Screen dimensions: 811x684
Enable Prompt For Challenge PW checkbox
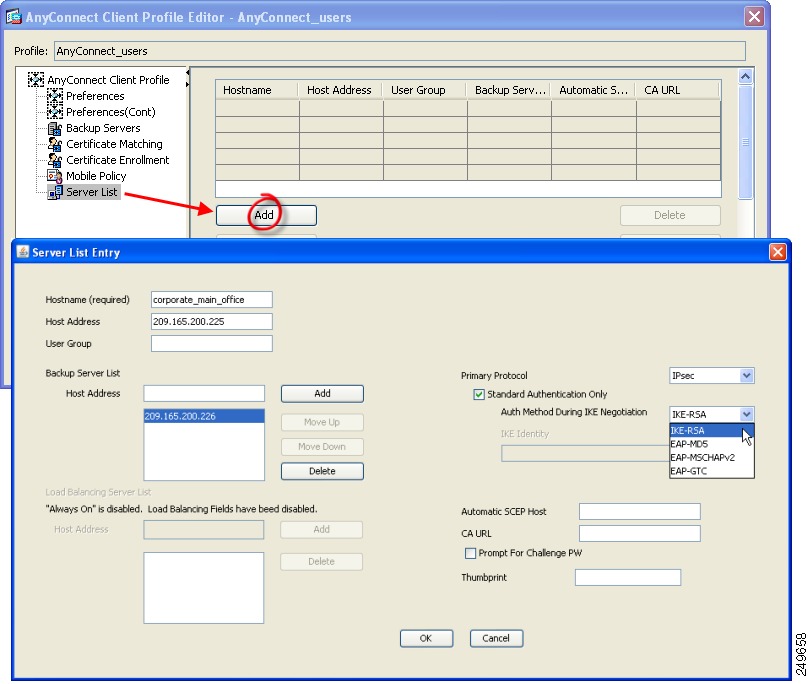[x=470, y=553]
